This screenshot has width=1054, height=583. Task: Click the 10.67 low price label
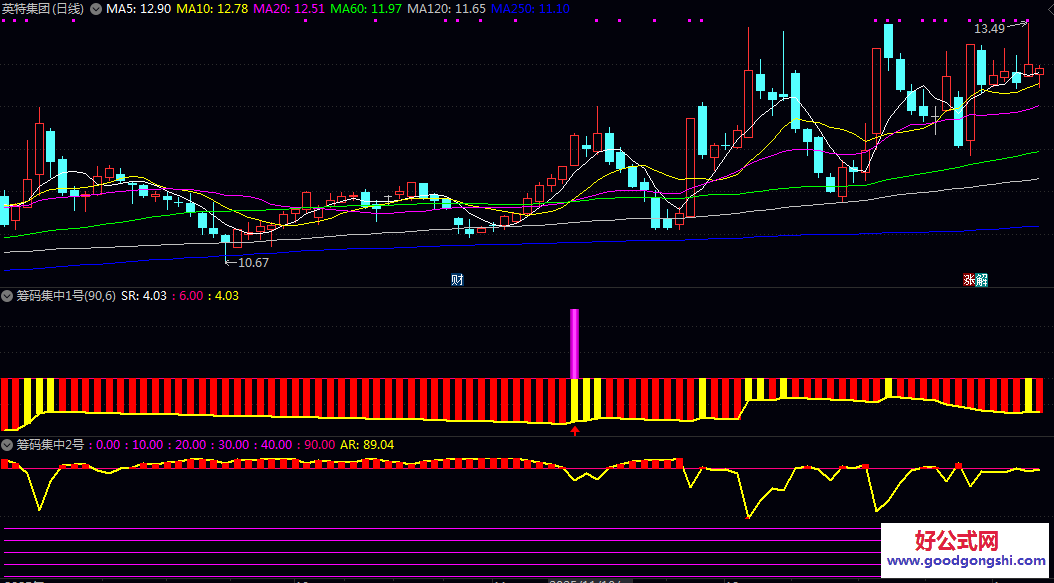coord(253,263)
